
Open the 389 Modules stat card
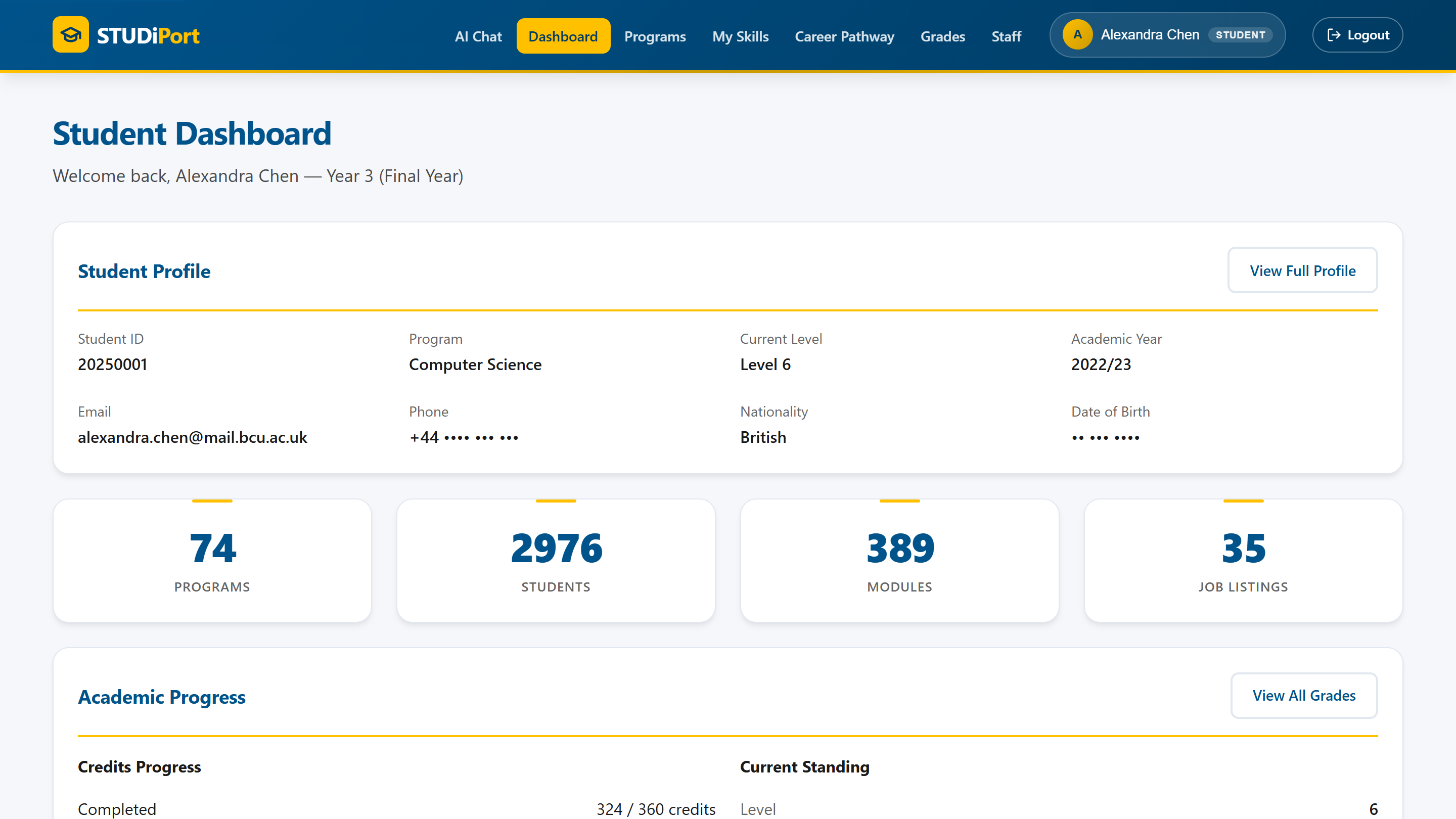pos(900,561)
